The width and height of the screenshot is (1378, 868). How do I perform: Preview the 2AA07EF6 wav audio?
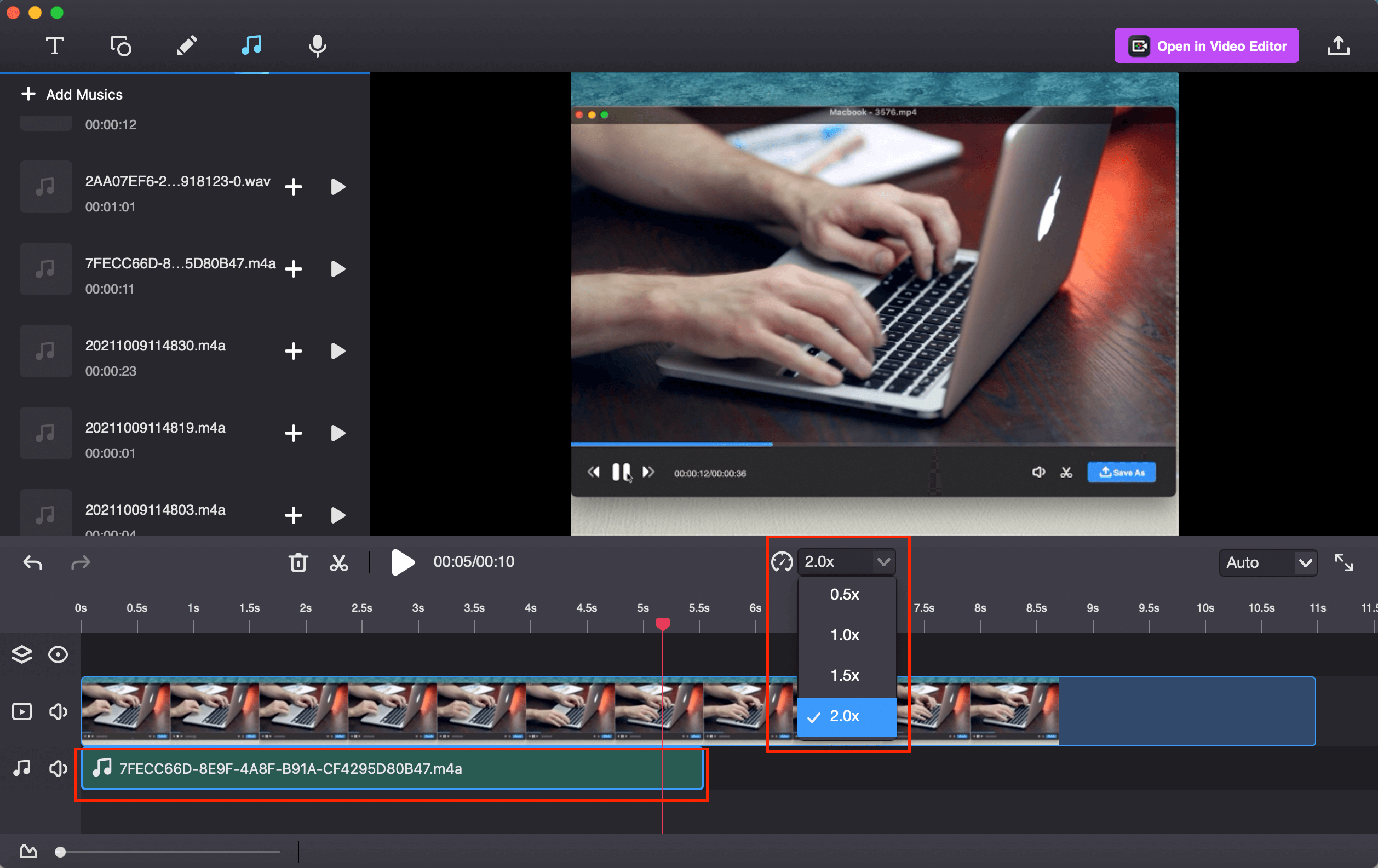pyautogui.click(x=337, y=187)
